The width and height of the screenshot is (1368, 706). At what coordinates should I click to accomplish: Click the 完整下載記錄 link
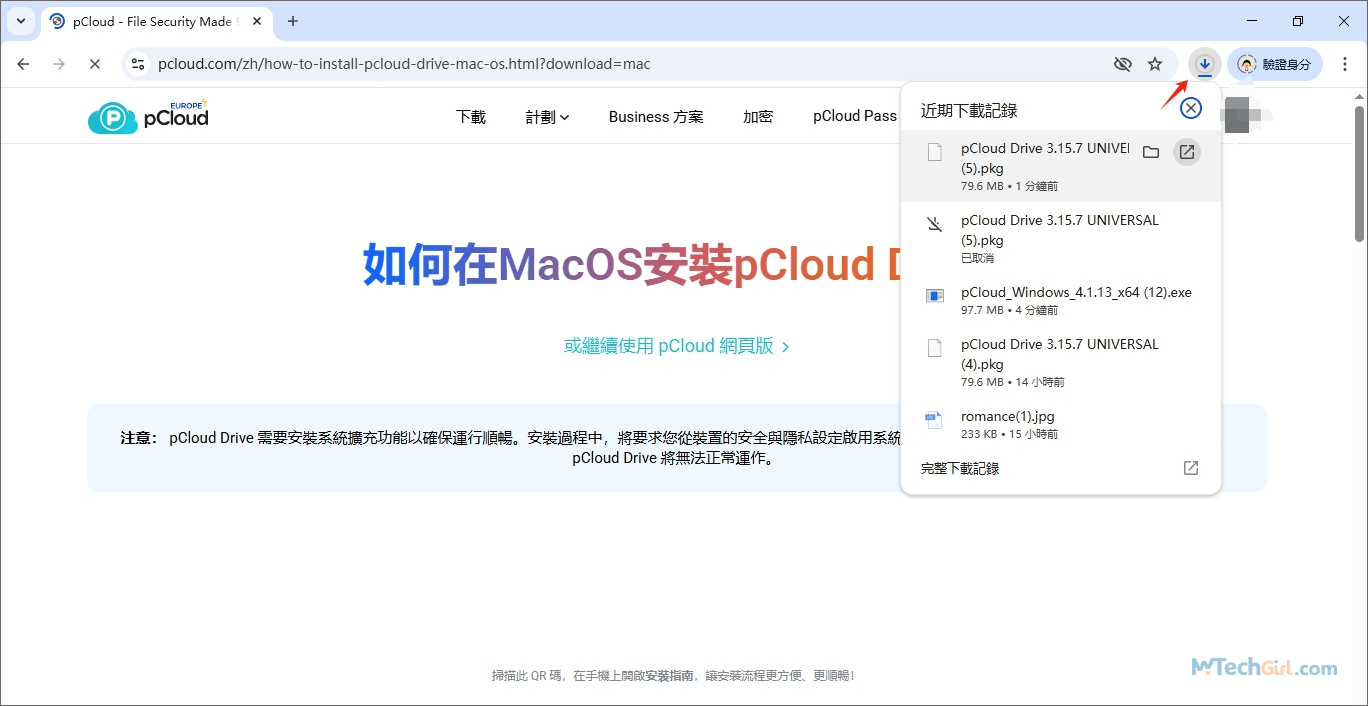point(960,468)
